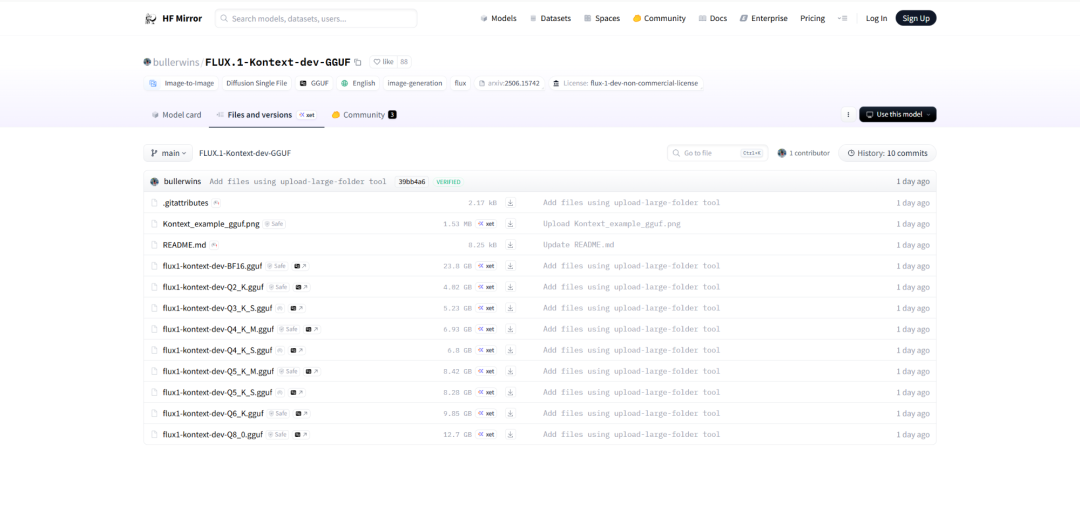Copy the model name with the copy icon
The image size is (1080, 519).
[357, 62]
